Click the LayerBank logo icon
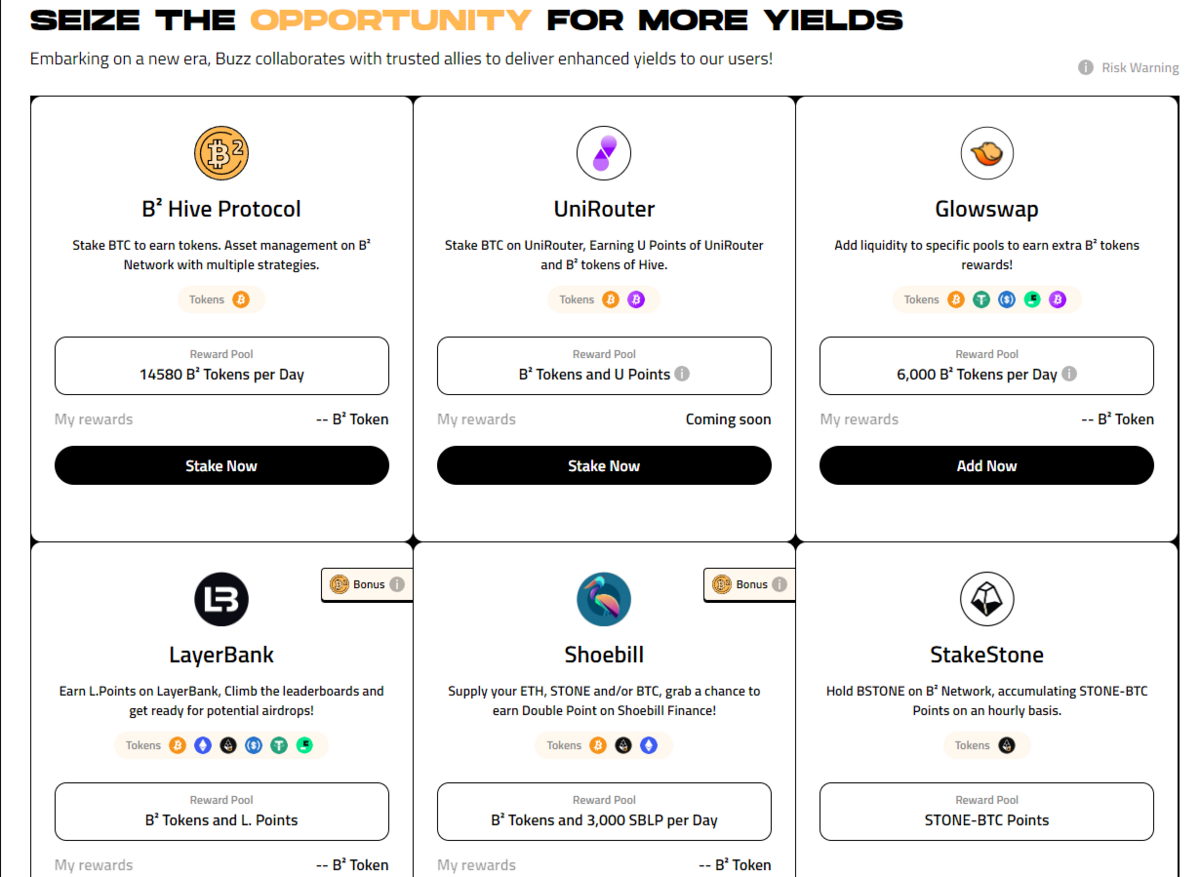This screenshot has width=1200, height=877. tap(221, 599)
